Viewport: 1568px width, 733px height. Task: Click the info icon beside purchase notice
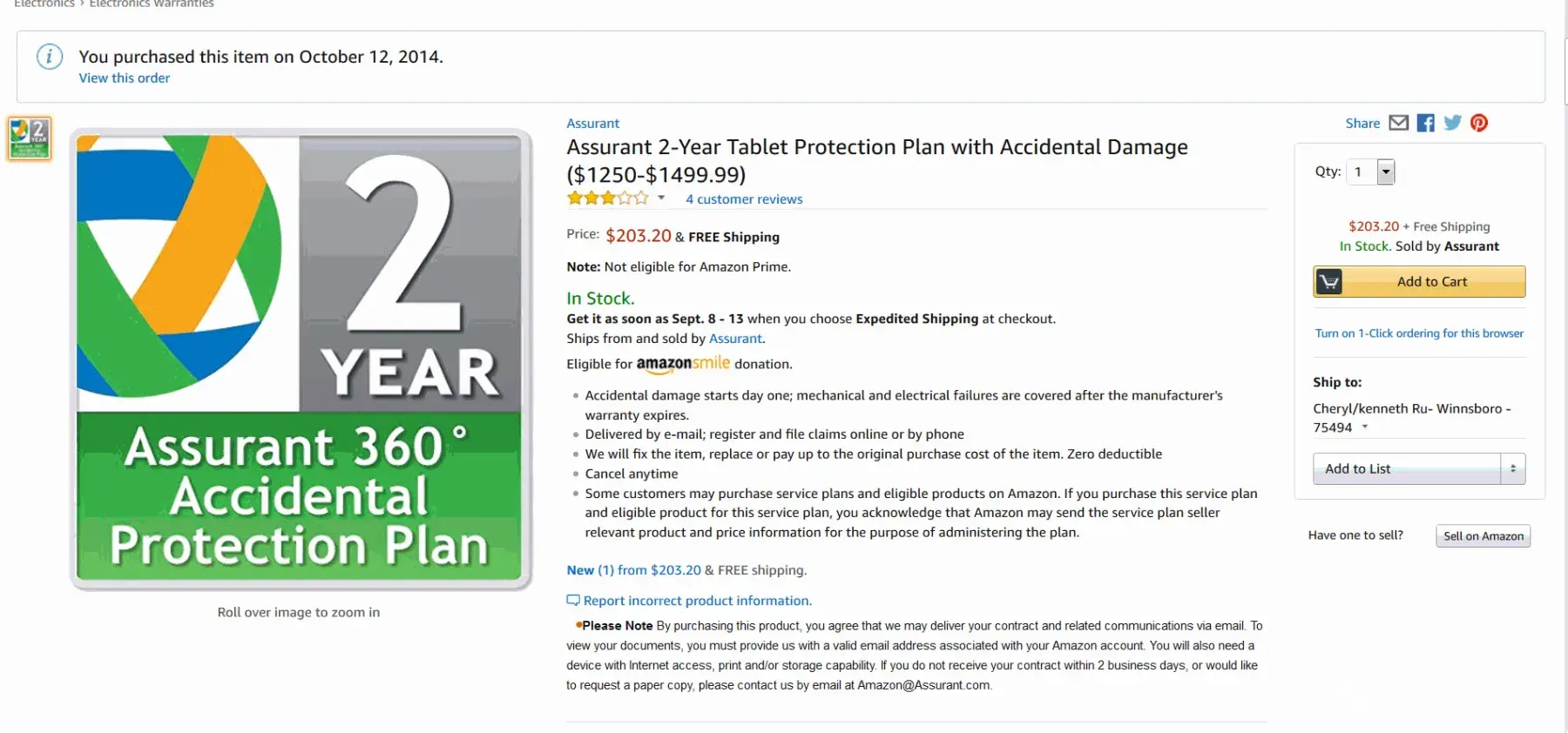49,57
